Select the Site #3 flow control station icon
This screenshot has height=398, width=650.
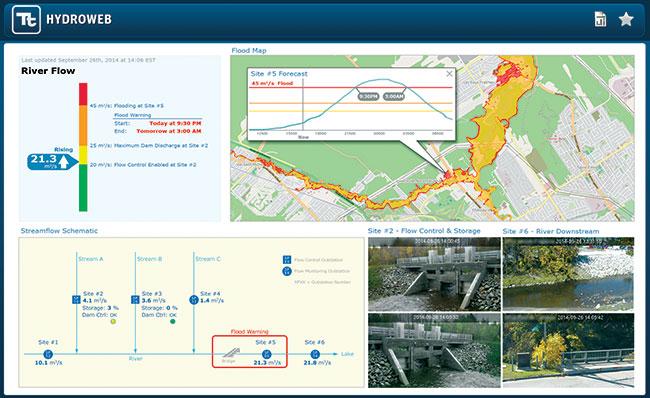tap(135, 299)
